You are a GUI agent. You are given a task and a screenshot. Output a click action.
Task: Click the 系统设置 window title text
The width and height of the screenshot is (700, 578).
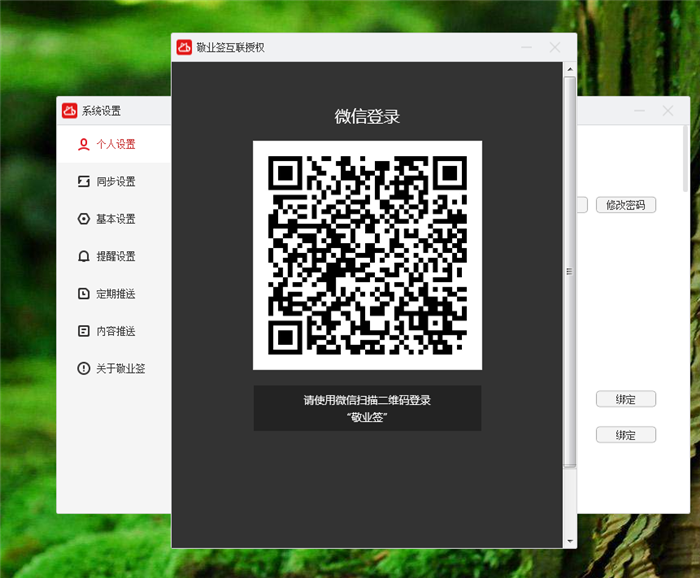click(x=101, y=111)
